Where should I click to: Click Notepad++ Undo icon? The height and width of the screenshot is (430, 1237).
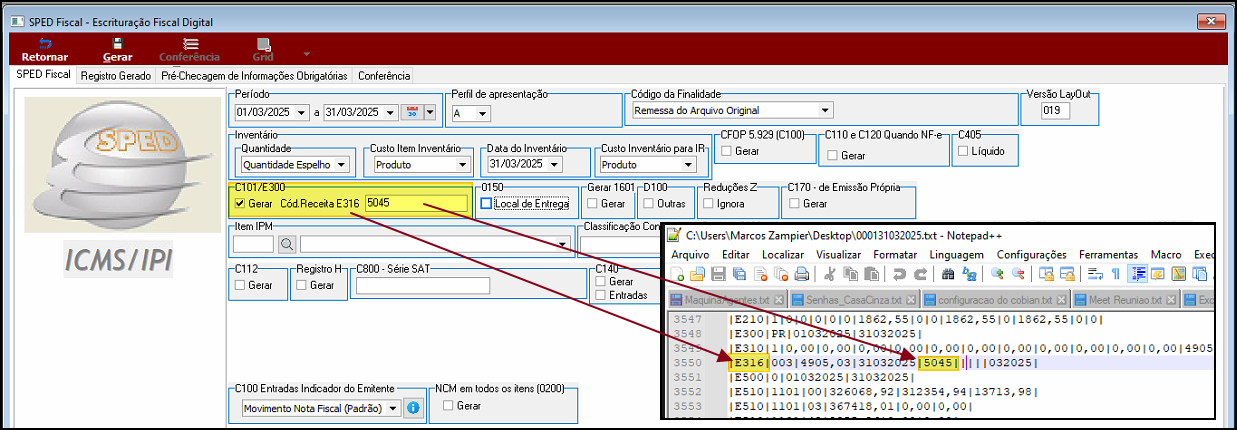(x=899, y=273)
